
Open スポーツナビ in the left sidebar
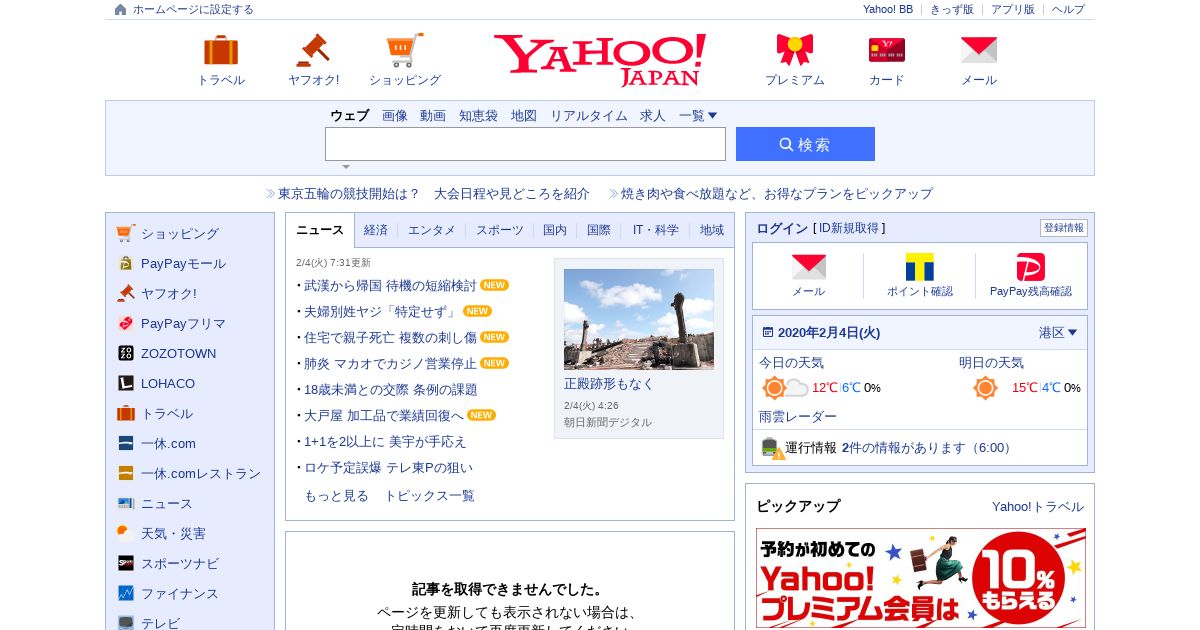(x=180, y=563)
